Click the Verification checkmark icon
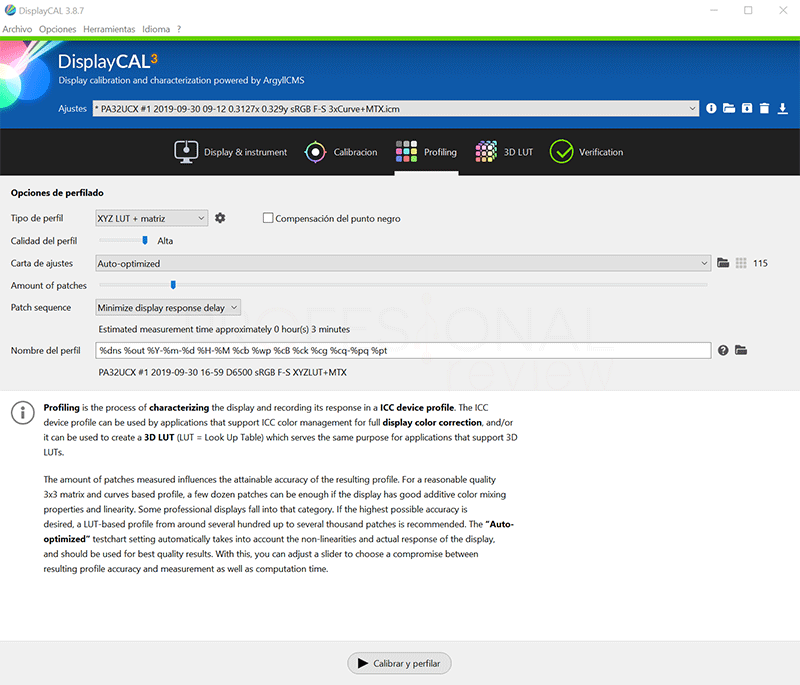Screen dimensions: 800x685 point(561,151)
